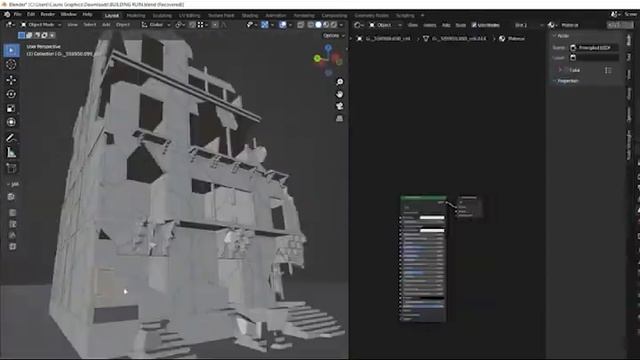Viewport: 640px width, 360px height.
Task: Click the Material Output node
Action: point(469,207)
